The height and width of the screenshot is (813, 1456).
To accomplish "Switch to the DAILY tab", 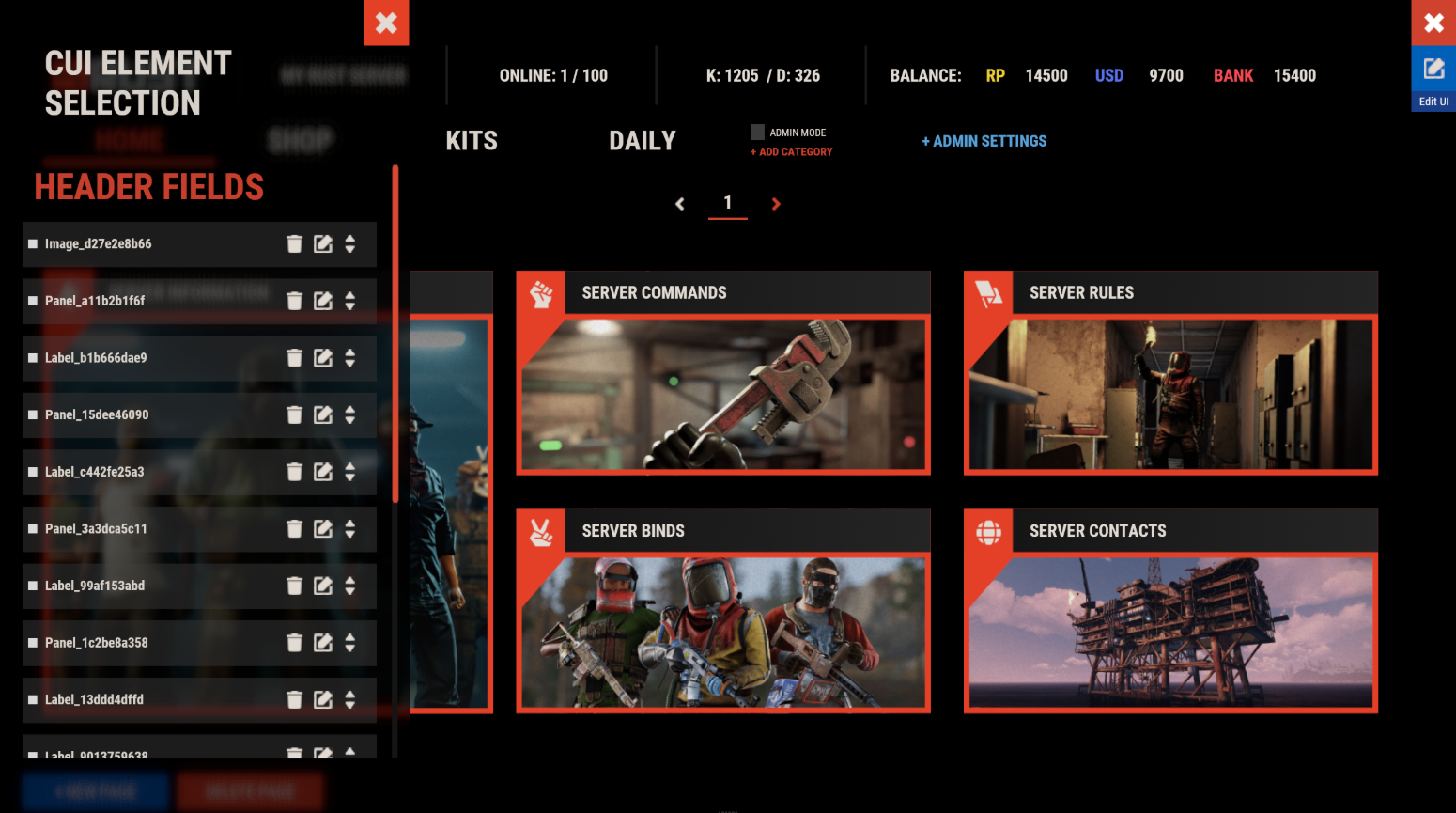I will pos(643,141).
